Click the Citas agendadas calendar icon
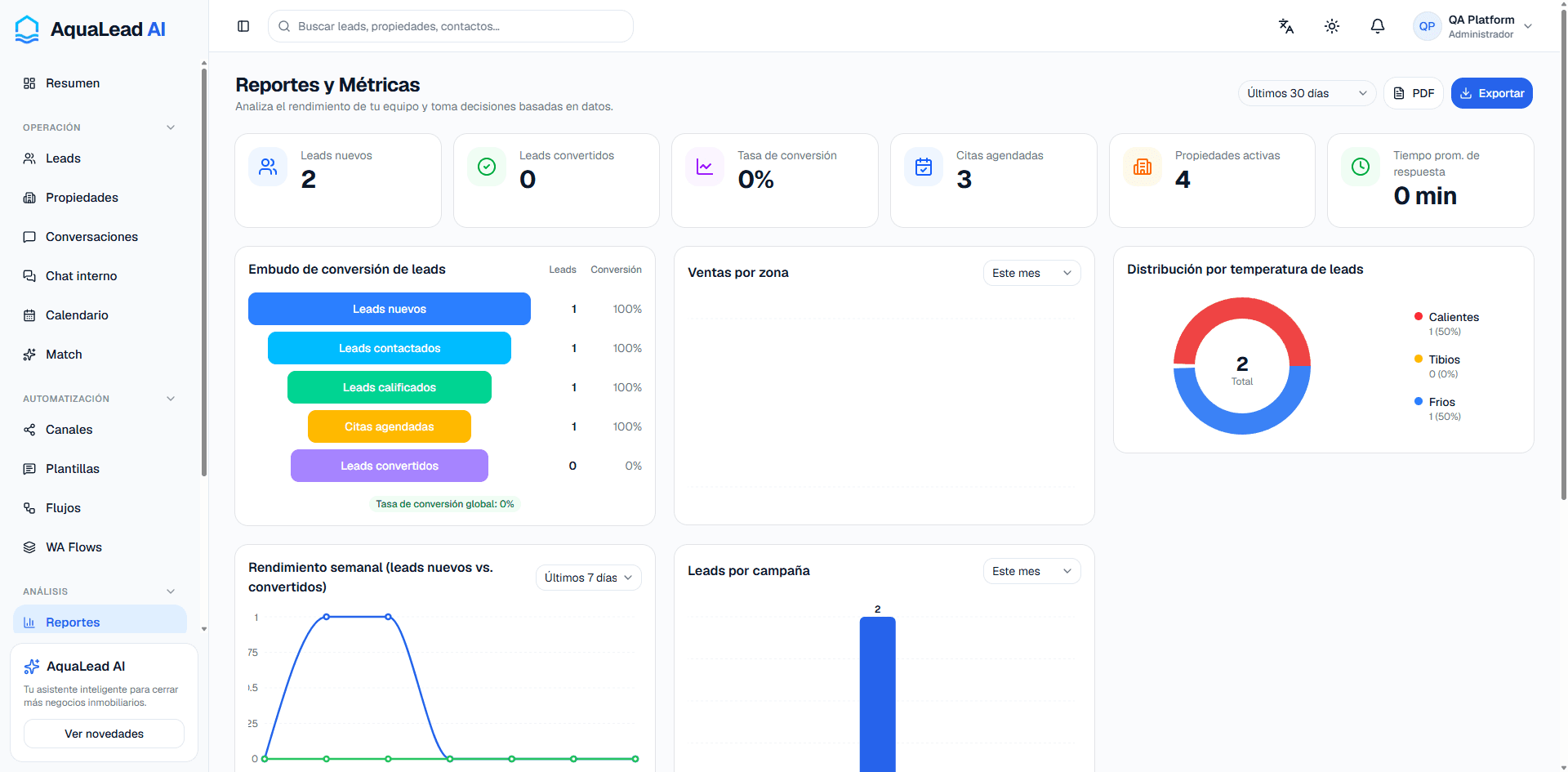1568x772 pixels. (x=924, y=167)
